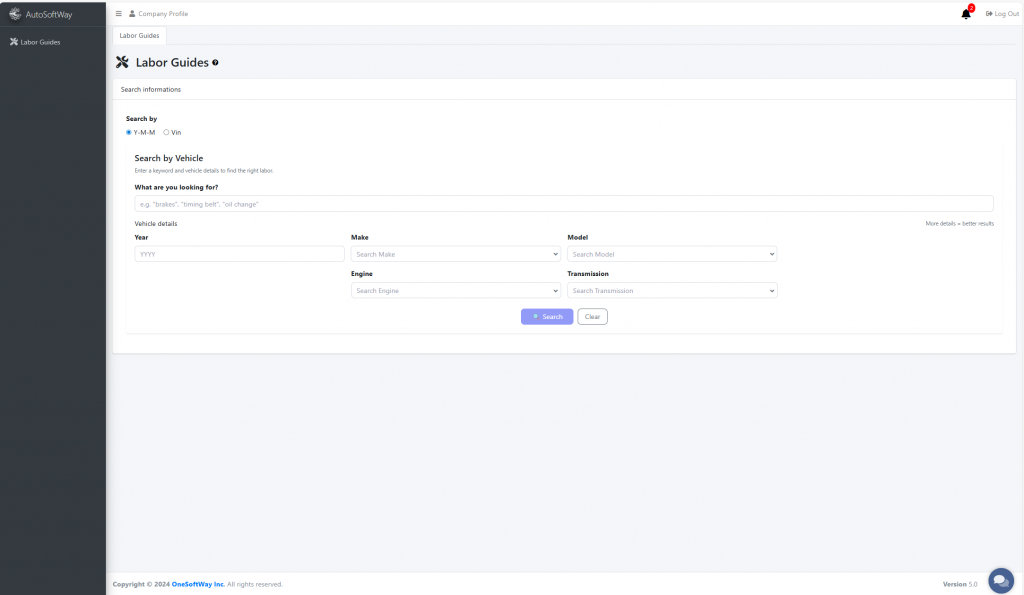Click the Log Out icon link

[988, 14]
